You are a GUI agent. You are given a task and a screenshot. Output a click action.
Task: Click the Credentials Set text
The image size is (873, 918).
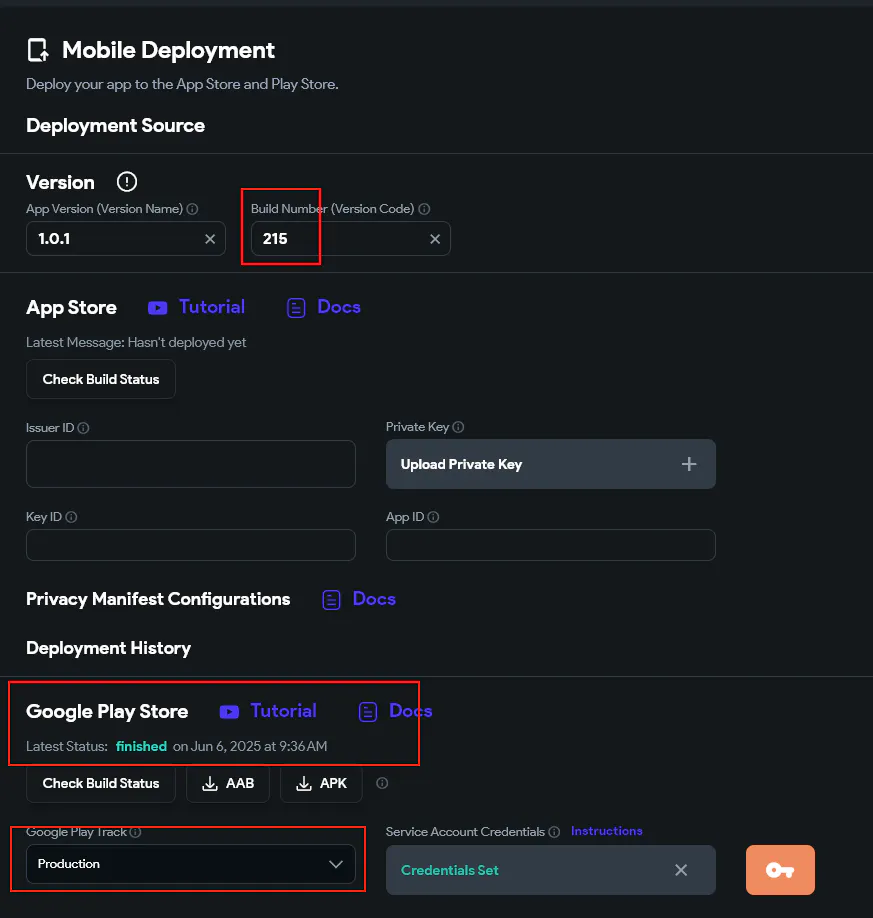(450, 871)
